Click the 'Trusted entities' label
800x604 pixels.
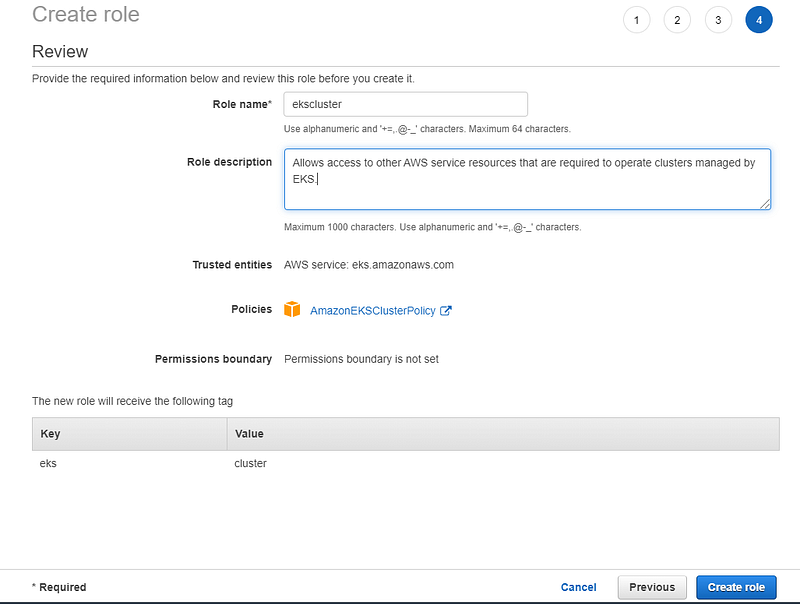[232, 265]
